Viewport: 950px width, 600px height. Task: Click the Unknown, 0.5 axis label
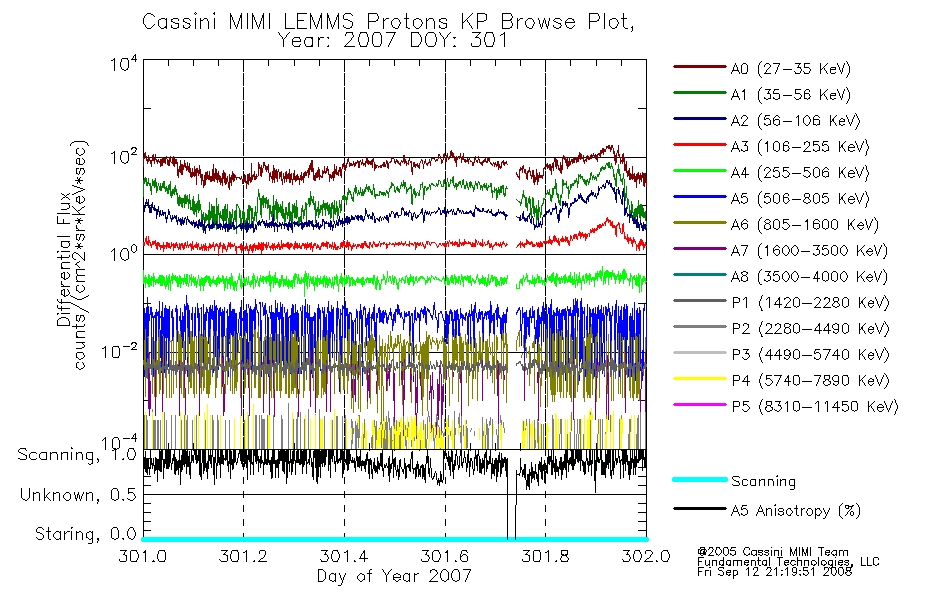[x=79, y=495]
